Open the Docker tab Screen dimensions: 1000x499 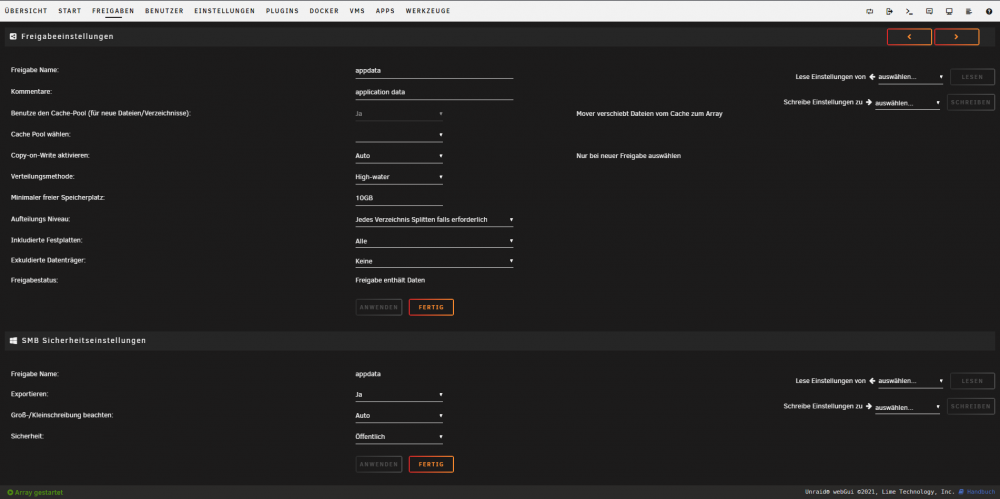pos(324,11)
